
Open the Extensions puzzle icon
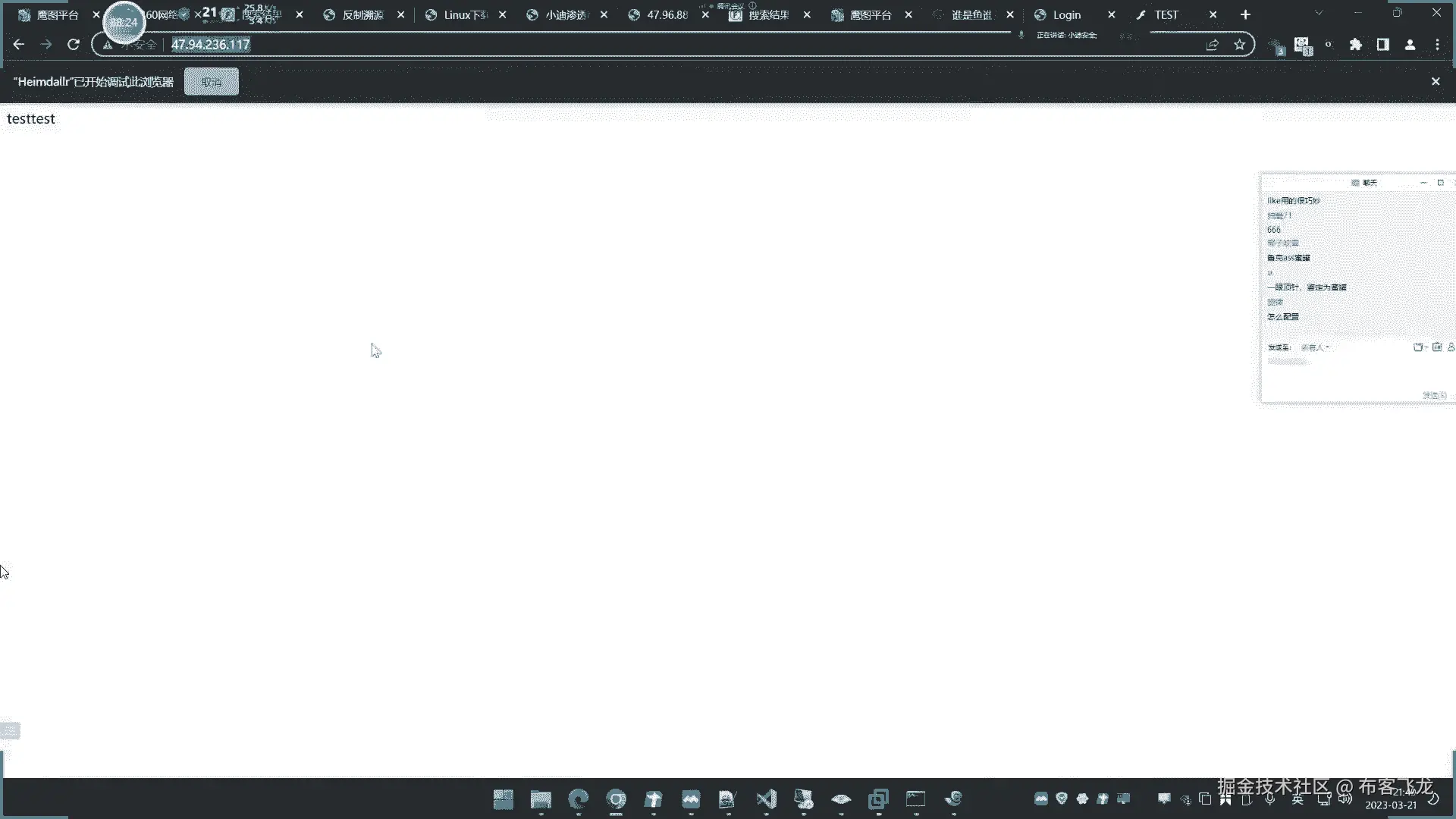[x=1356, y=45]
